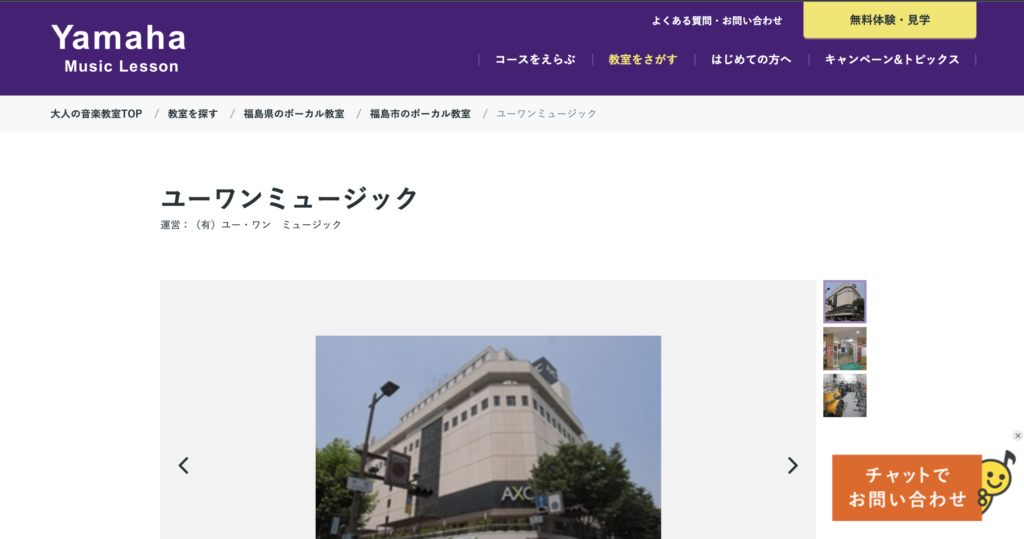Open the コースをえらぶ menu
Viewport: 1024px width, 539px height.
[x=535, y=59]
